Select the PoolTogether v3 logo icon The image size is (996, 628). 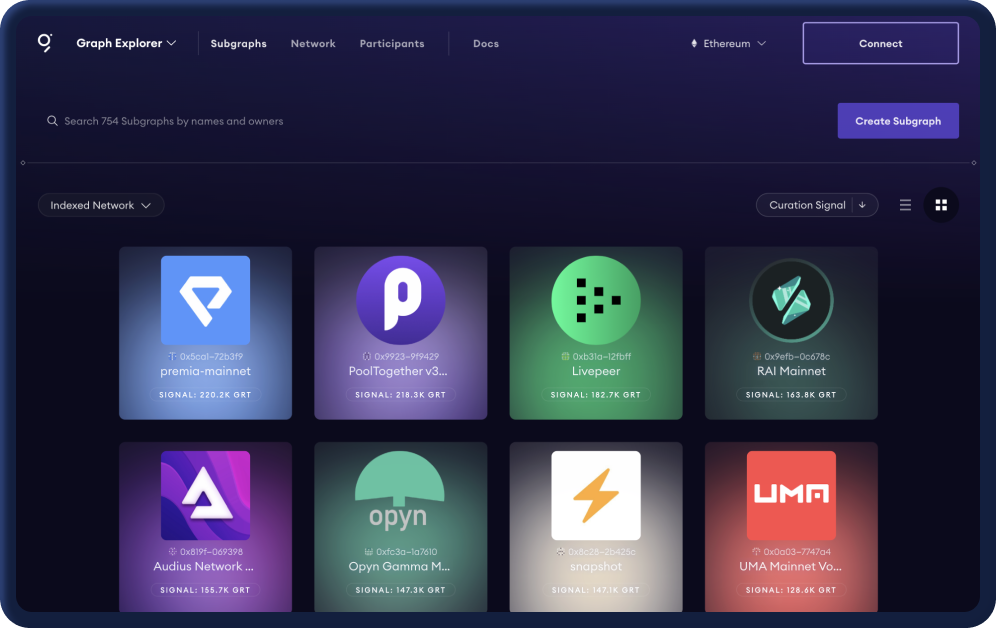coord(400,299)
